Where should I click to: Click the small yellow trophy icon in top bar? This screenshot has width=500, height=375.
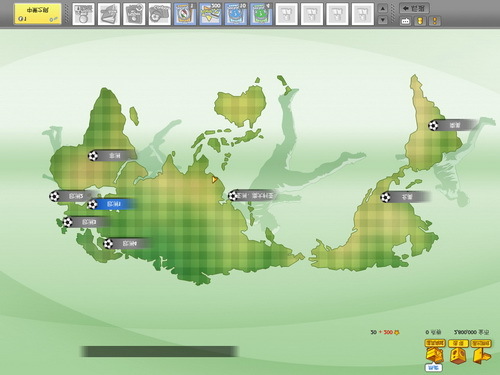click(420, 21)
